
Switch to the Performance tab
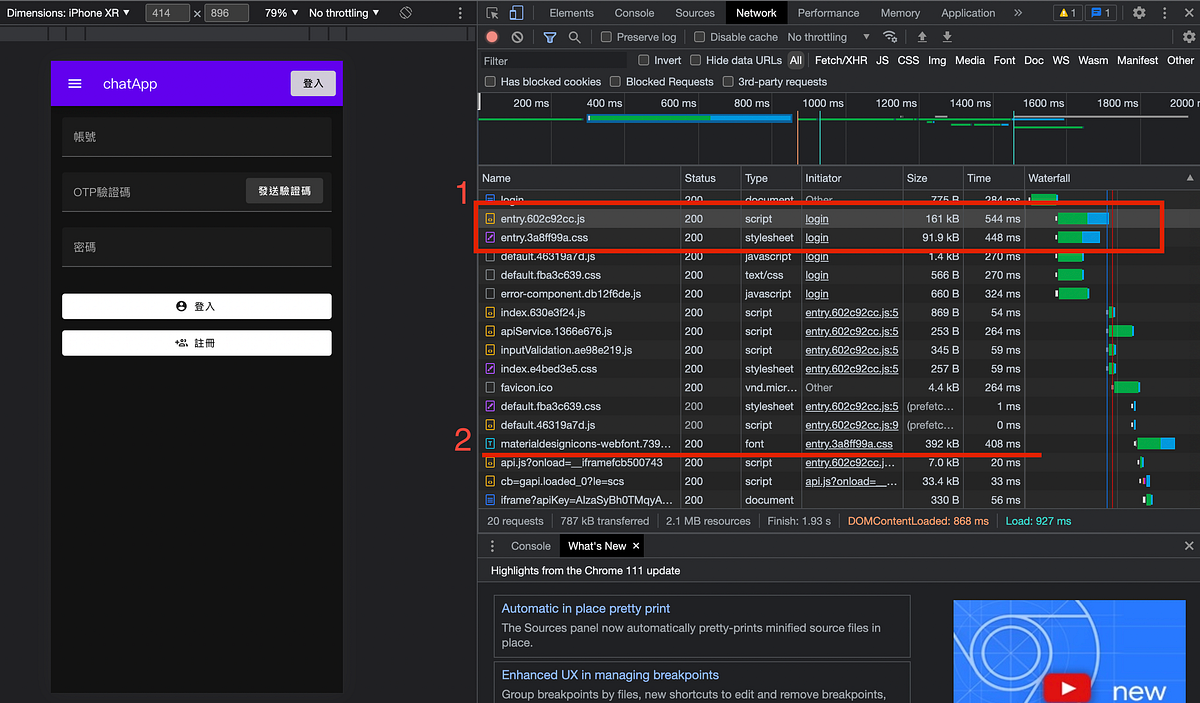(x=828, y=13)
